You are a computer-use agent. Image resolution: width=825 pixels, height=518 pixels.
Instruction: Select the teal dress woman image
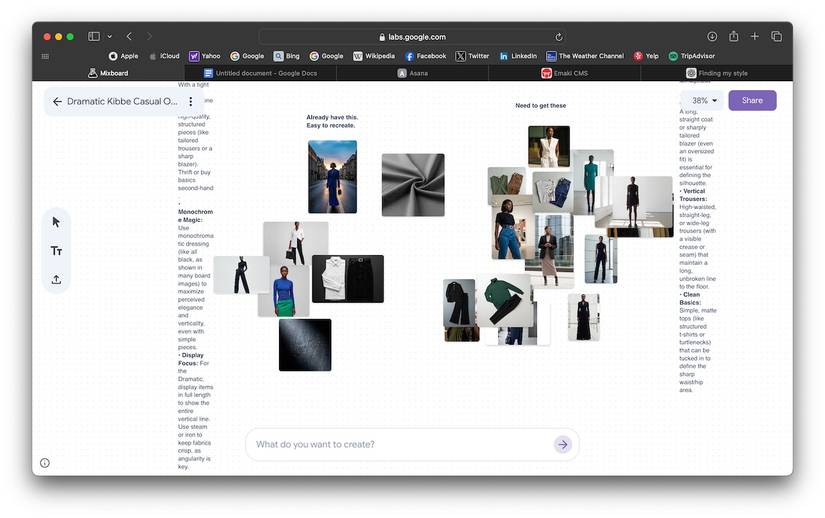click(592, 182)
